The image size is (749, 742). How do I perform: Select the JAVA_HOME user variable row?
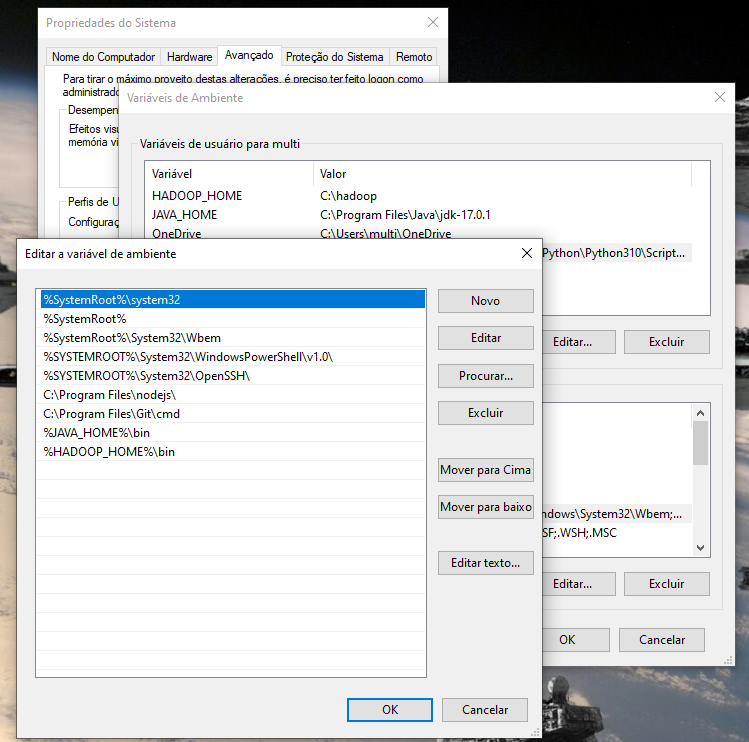point(421,215)
